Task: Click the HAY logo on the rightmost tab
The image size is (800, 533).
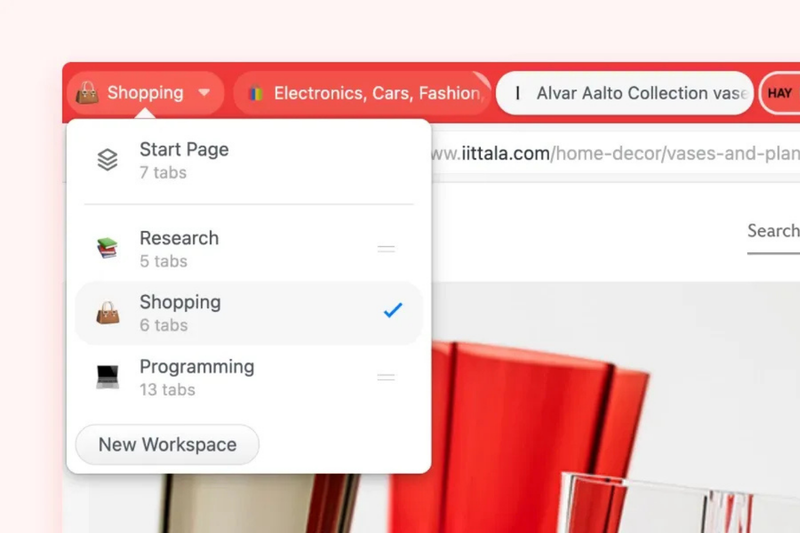Action: [x=779, y=93]
